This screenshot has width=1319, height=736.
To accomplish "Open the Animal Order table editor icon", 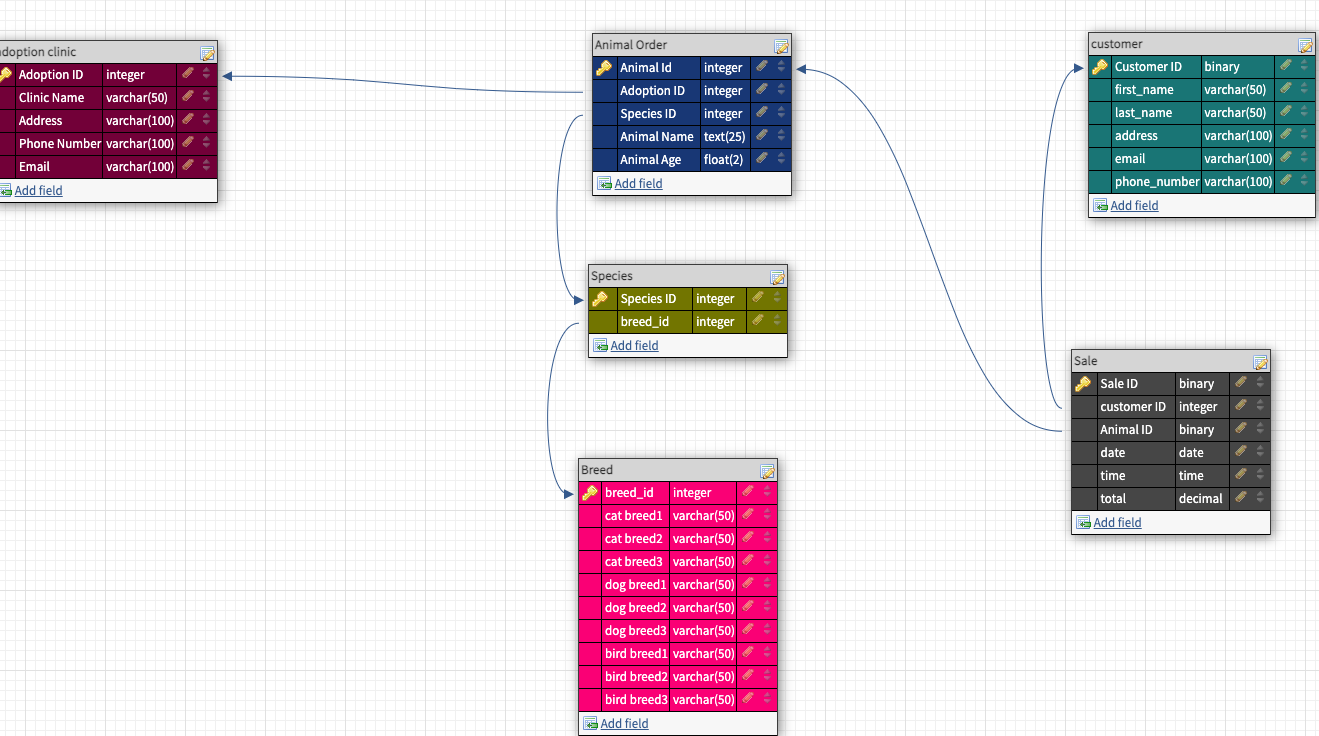I will pyautogui.click(x=781, y=45).
